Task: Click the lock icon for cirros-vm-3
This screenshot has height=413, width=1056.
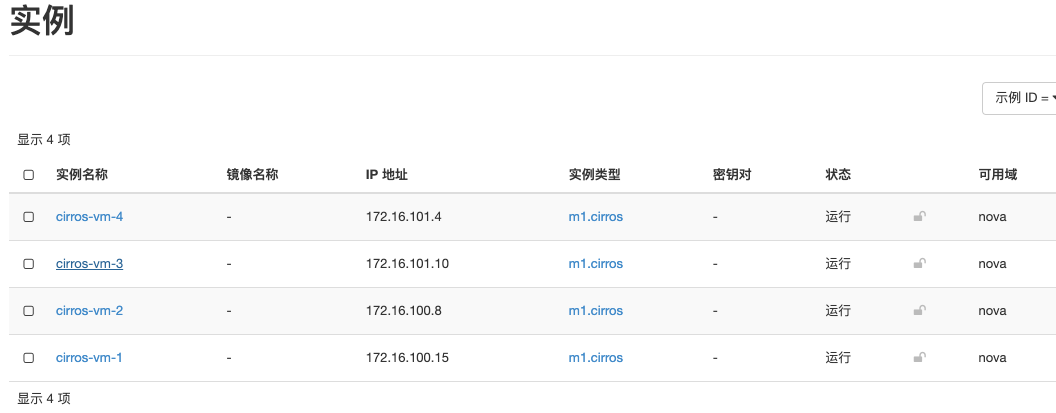Action: click(x=919, y=264)
